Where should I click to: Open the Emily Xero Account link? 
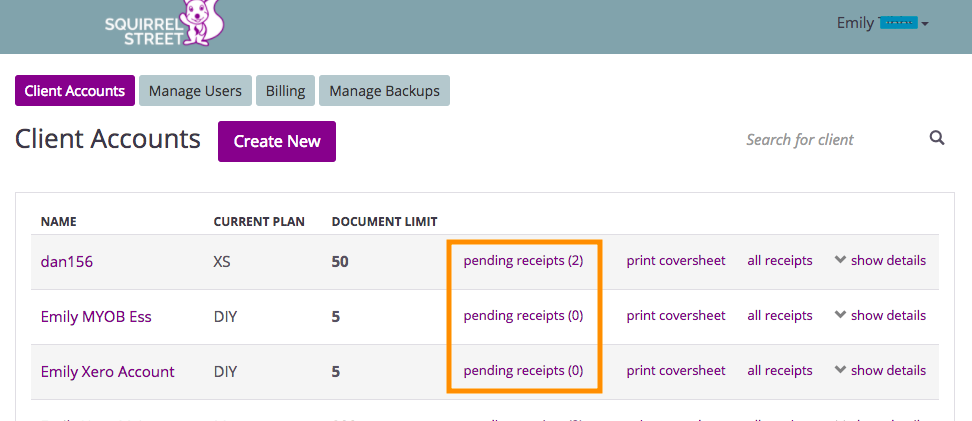[108, 372]
